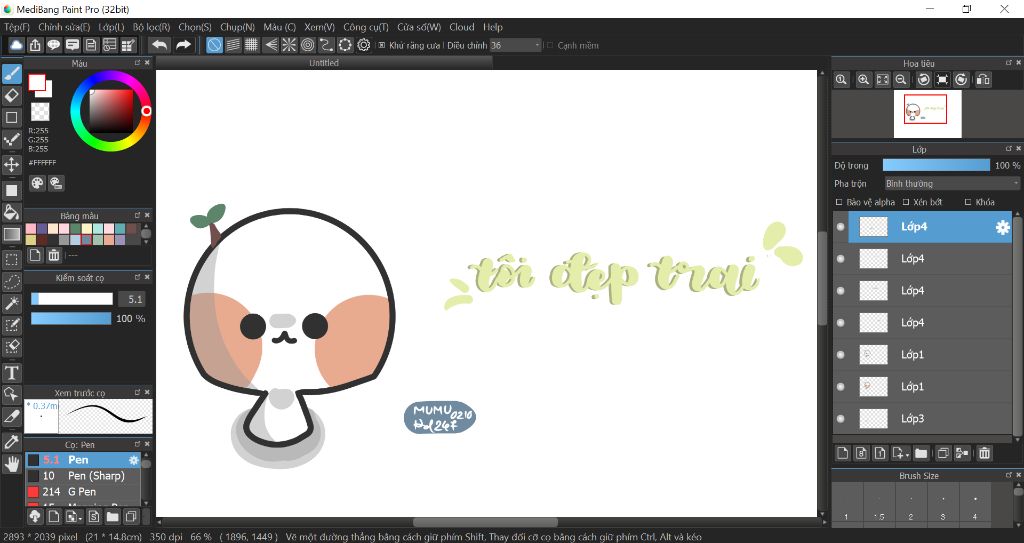Open the cloud icon in toolbar
1024x543 pixels.
click(x=16, y=45)
